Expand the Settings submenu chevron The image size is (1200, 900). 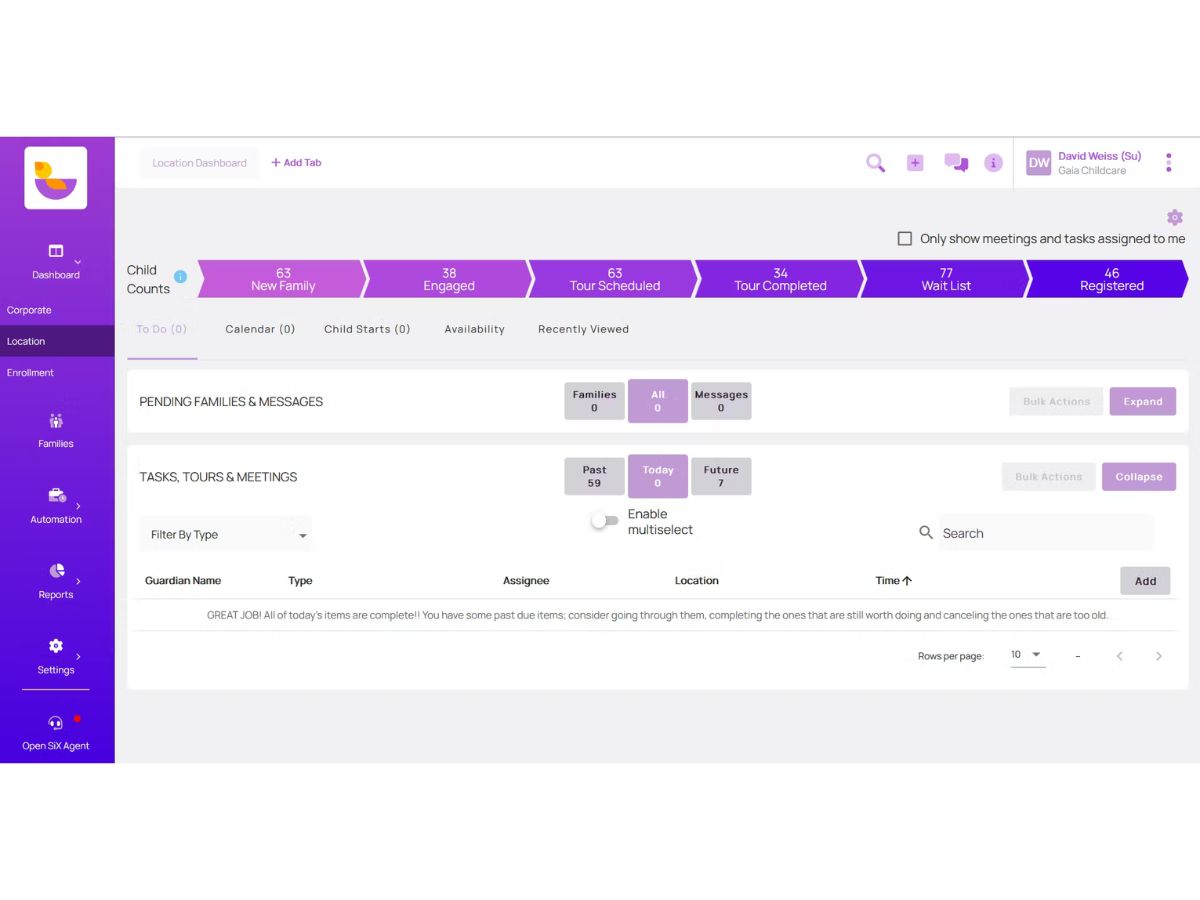pos(78,656)
